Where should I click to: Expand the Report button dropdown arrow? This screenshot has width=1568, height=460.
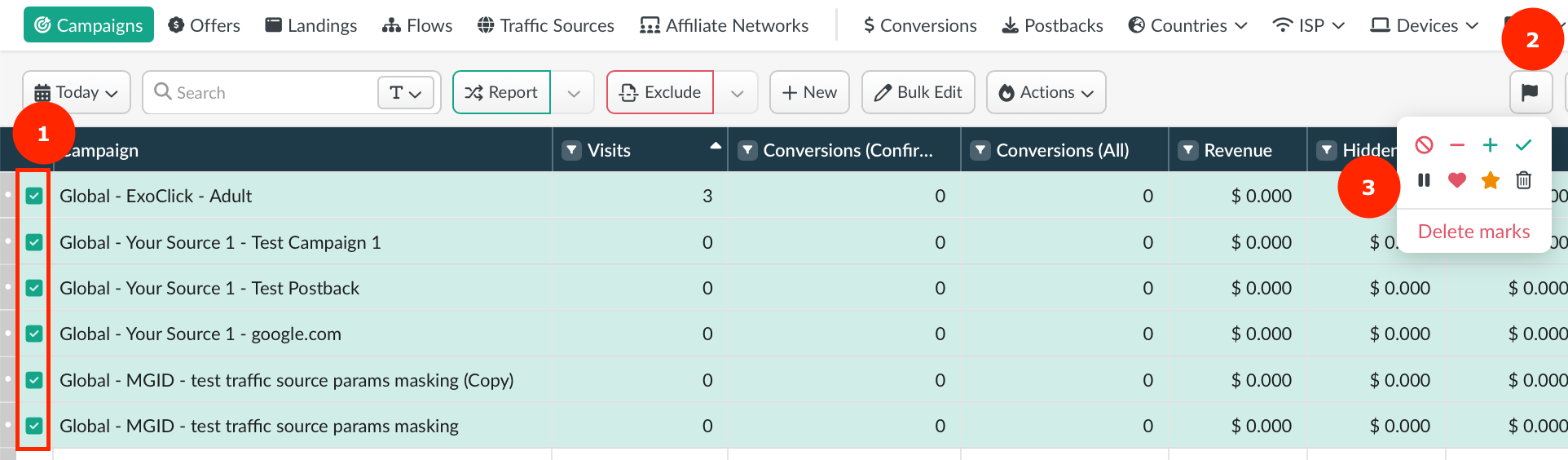(x=574, y=93)
